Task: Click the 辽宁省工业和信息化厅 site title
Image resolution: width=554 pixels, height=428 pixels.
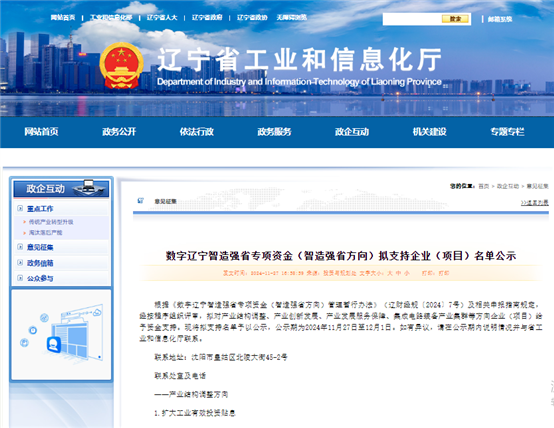Action: (x=300, y=59)
